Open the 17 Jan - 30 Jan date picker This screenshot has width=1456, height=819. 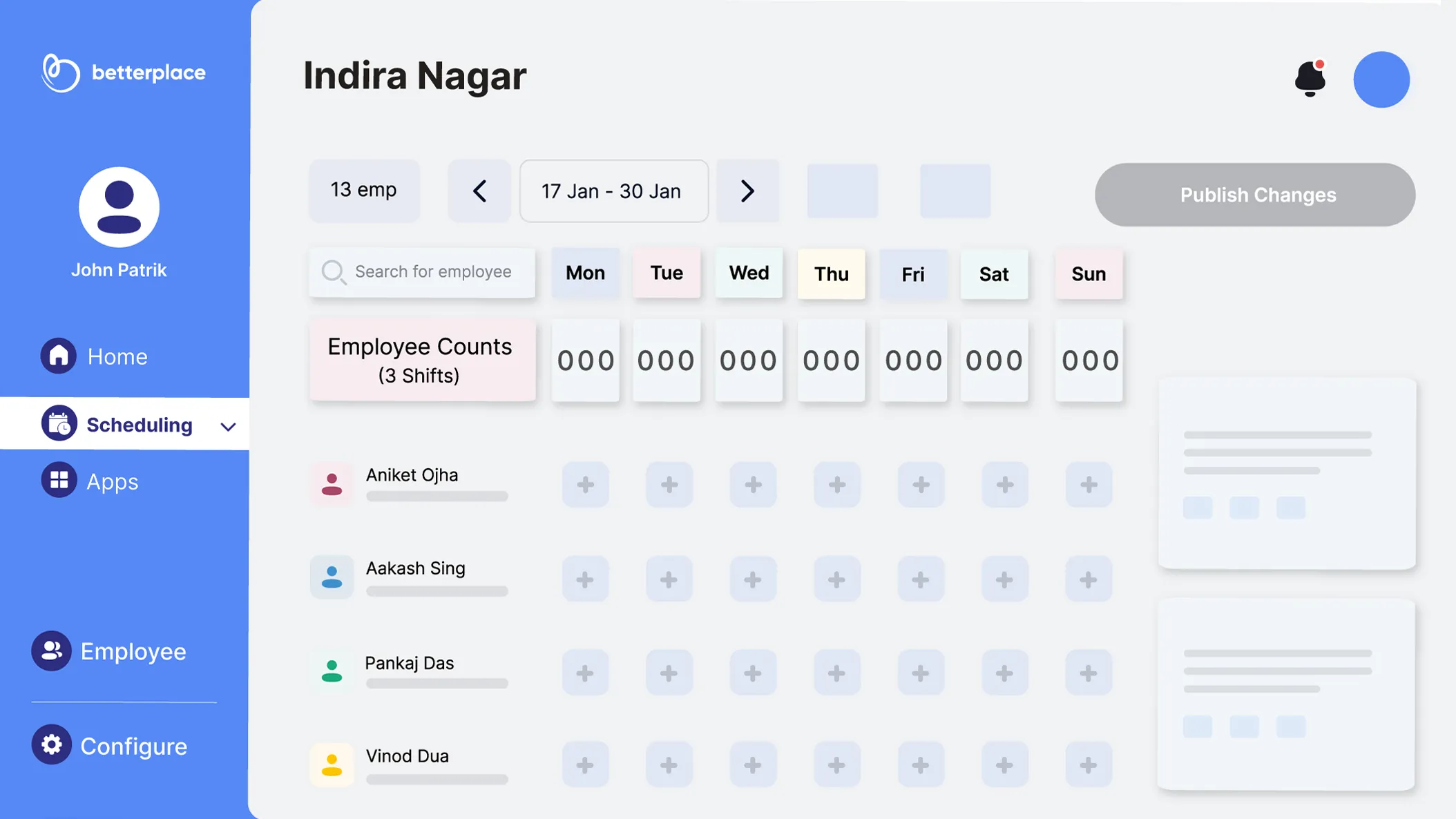613,191
